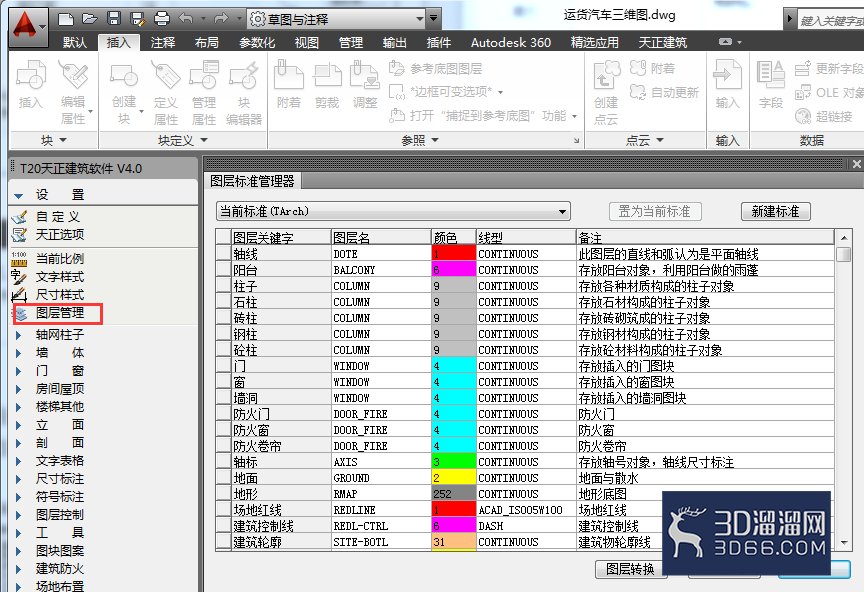Screen dimensions: 864x592
Task: Print the drawing using the printer icon
Action: 161,19
